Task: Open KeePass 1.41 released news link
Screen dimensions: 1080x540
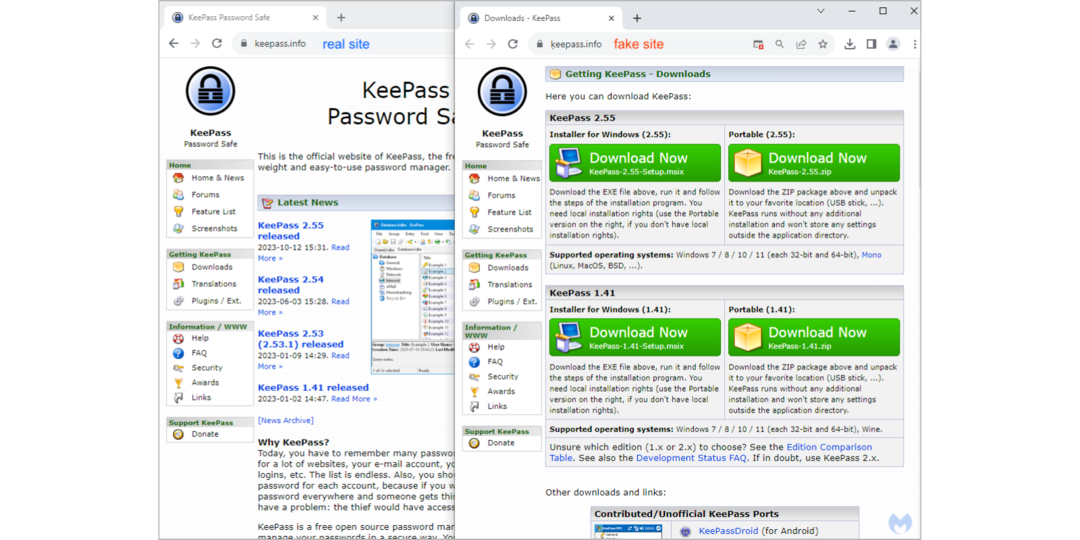Action: tap(313, 388)
